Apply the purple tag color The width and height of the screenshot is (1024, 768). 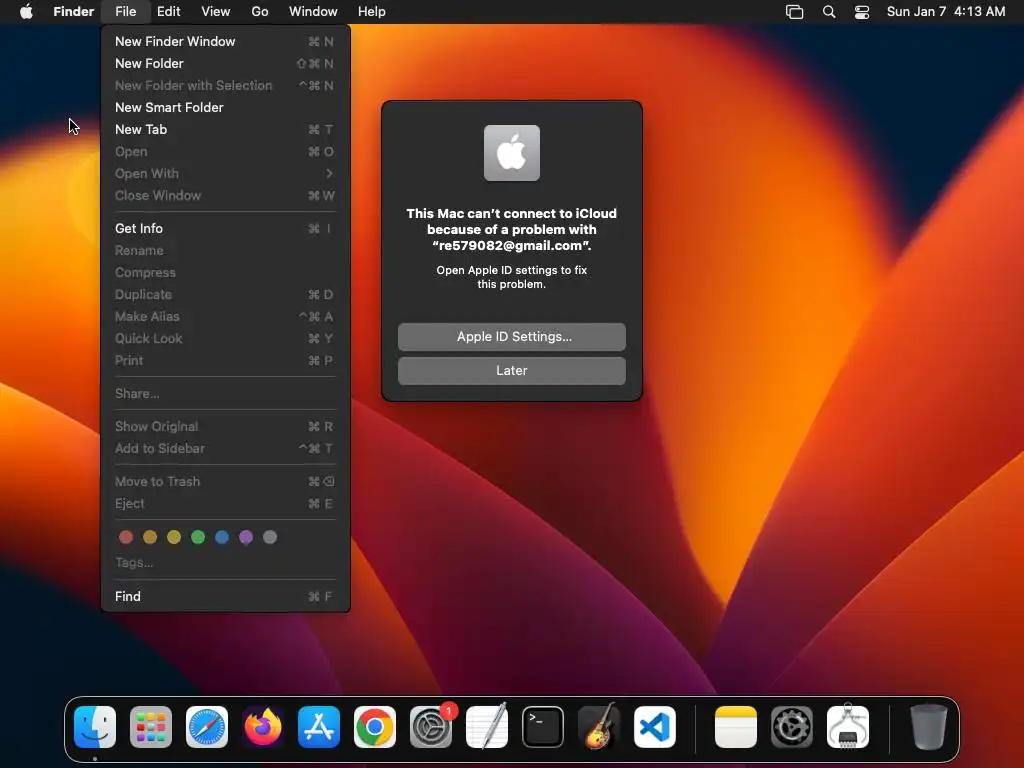pyautogui.click(x=246, y=537)
